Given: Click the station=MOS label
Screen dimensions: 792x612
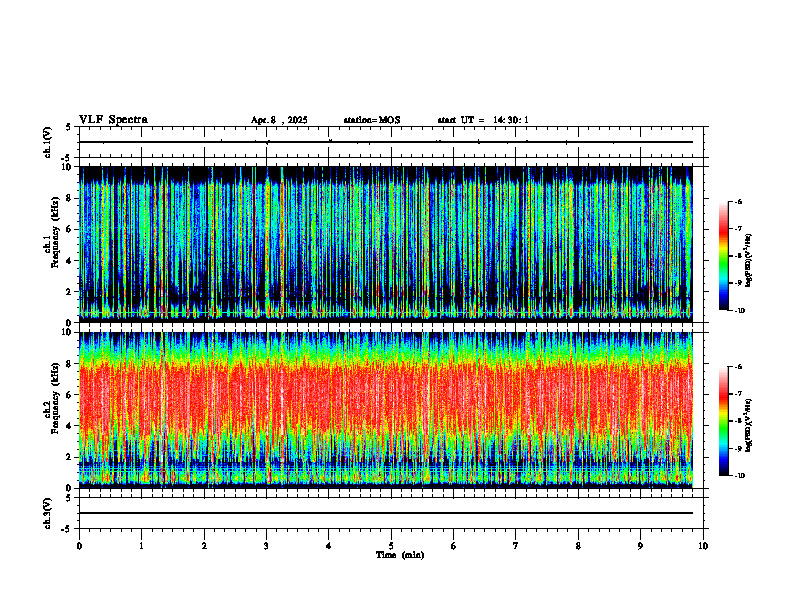Looking at the screenshot, I should (x=372, y=120).
